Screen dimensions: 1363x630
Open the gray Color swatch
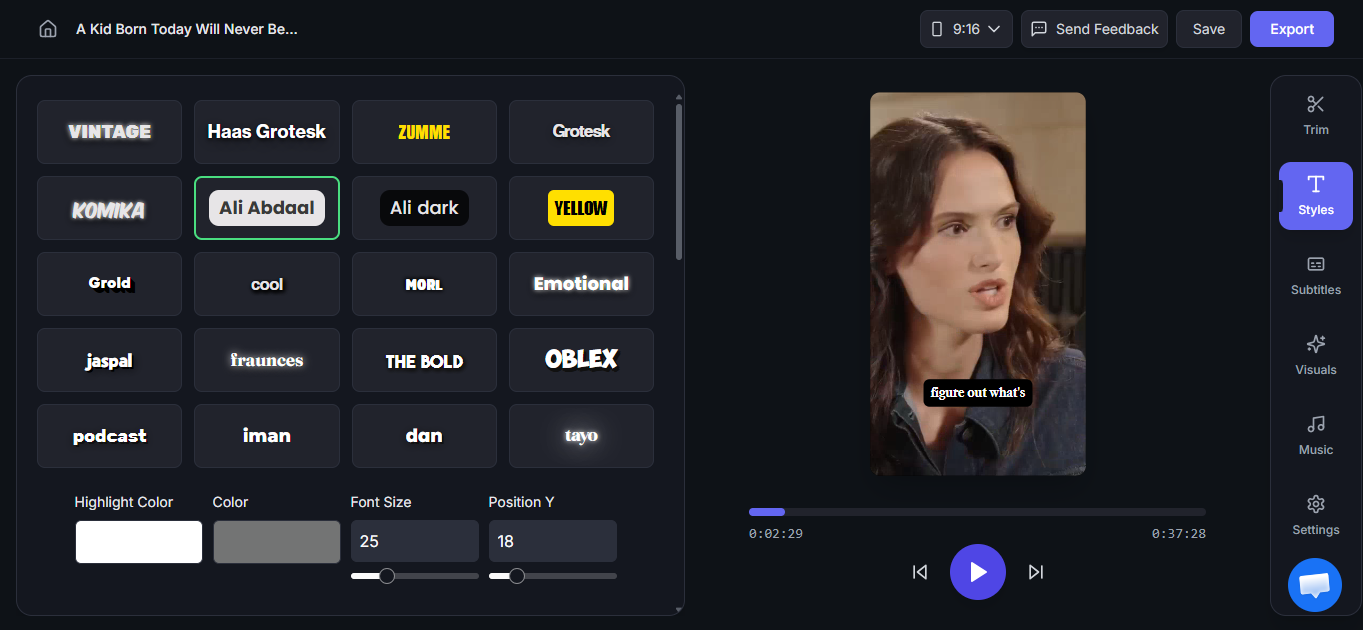click(277, 542)
